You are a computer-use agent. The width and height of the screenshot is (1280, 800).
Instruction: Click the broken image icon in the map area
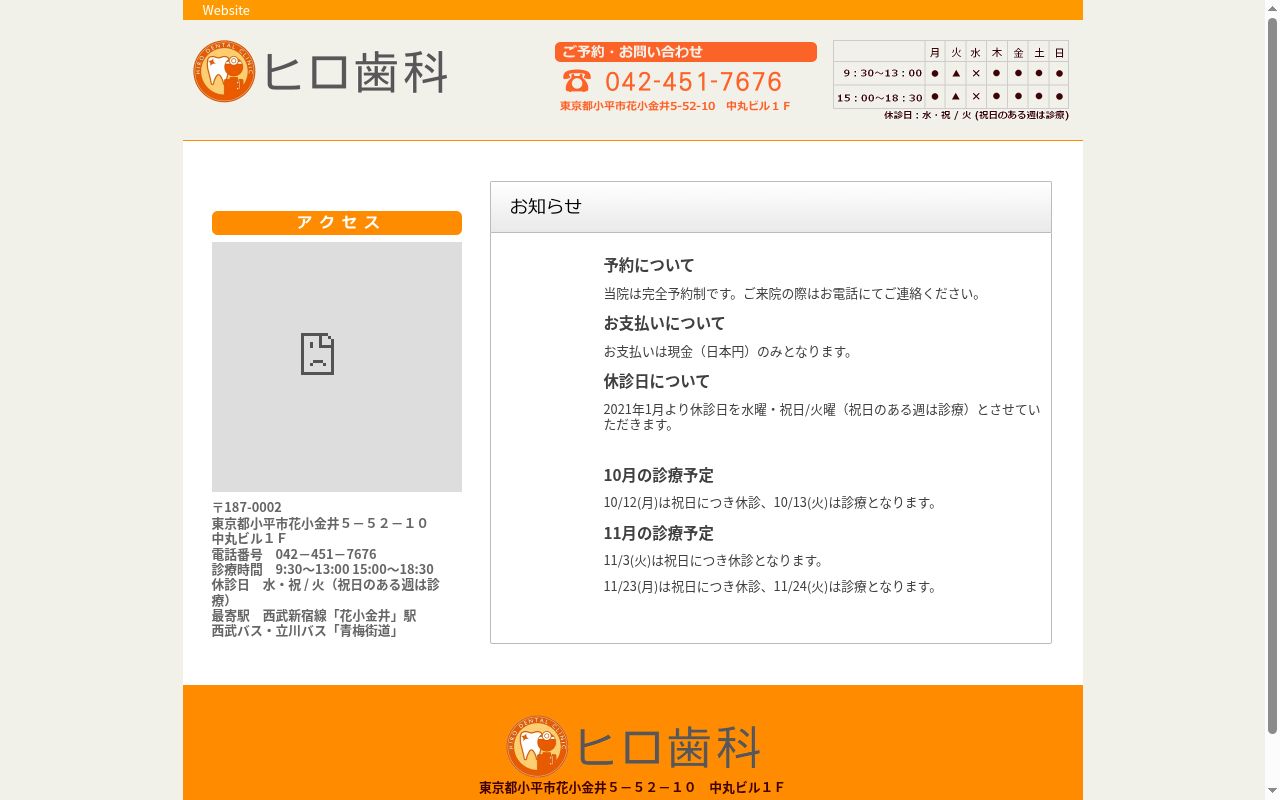(317, 354)
